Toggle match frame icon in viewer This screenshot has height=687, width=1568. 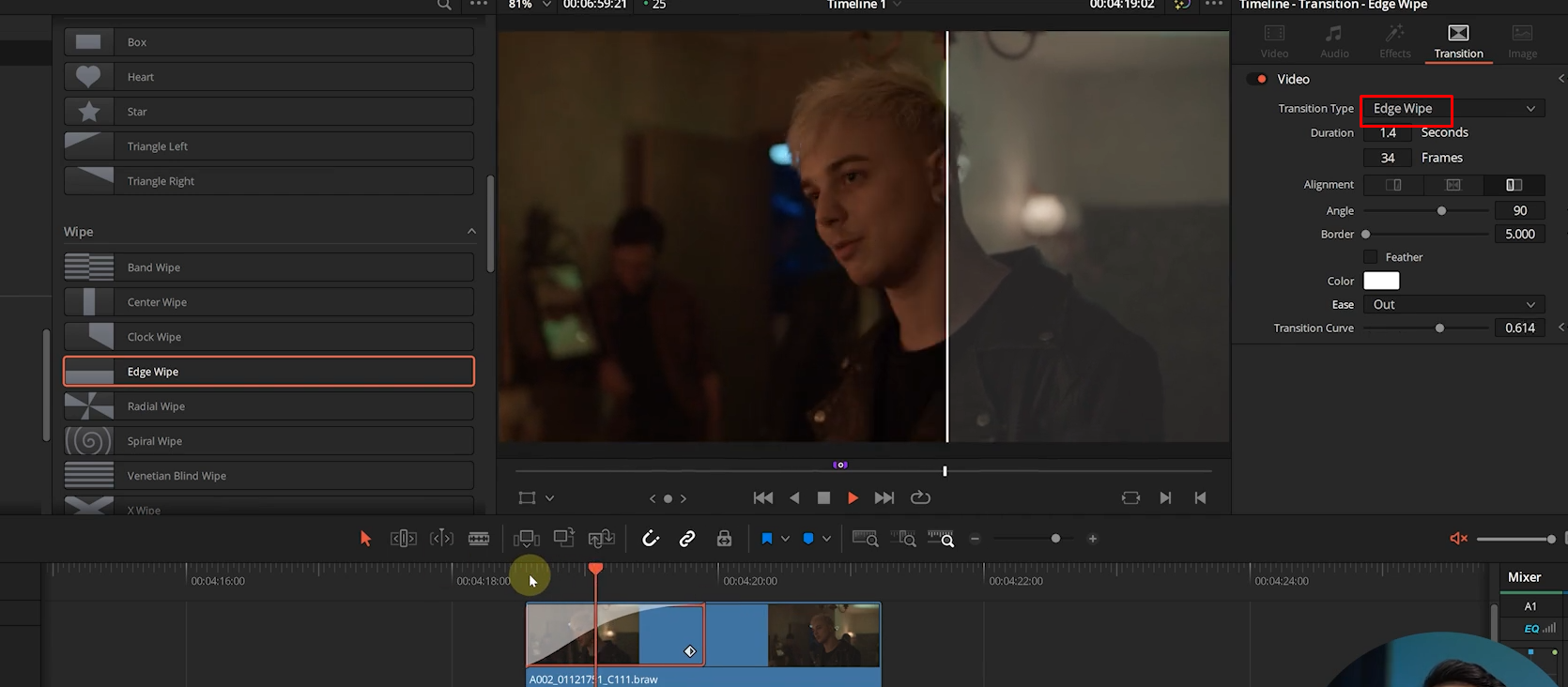click(1130, 498)
